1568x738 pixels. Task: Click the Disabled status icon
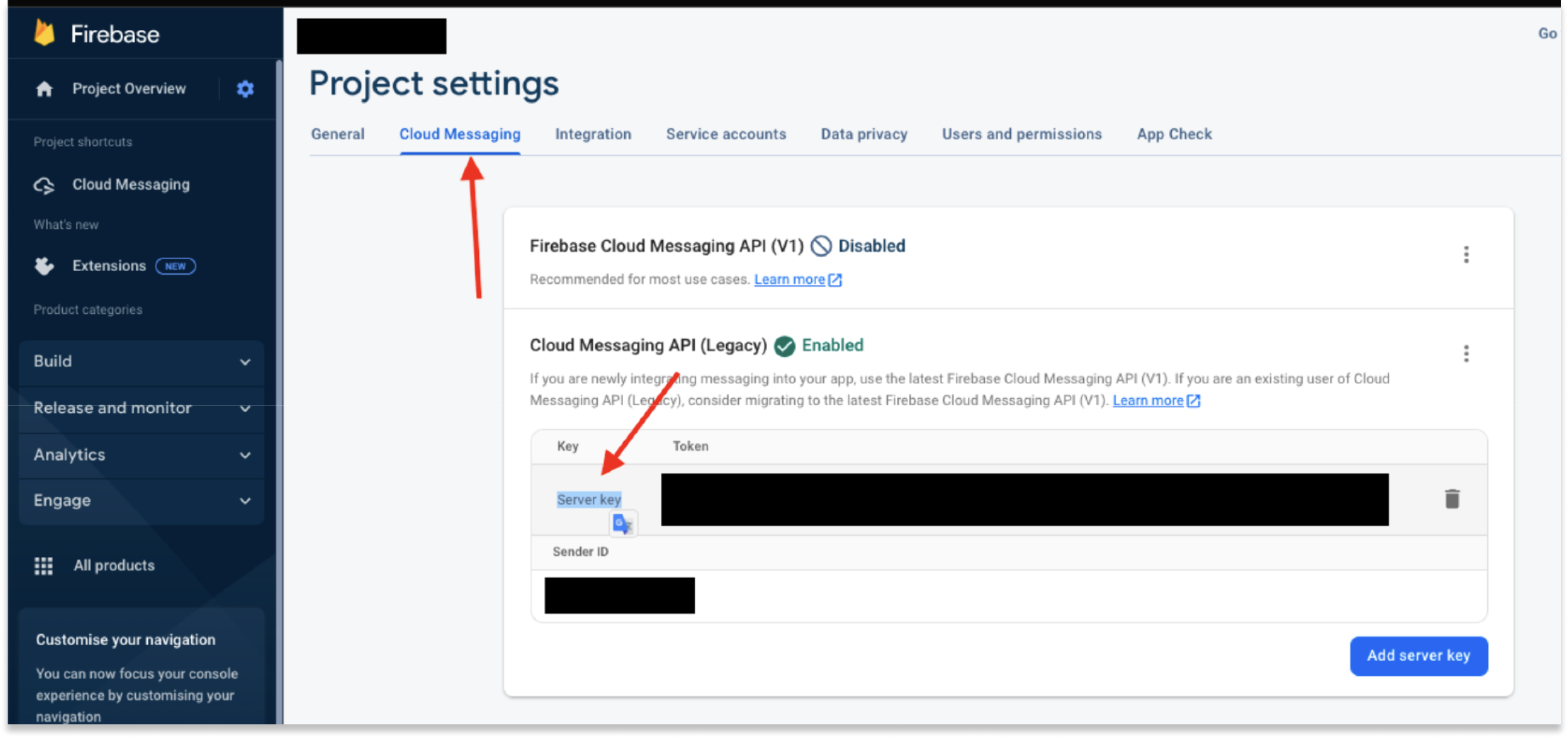pos(821,246)
